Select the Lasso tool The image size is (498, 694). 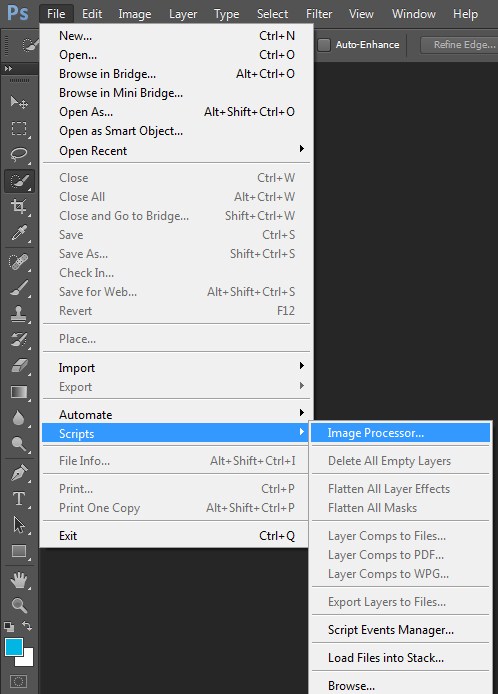tap(19, 154)
